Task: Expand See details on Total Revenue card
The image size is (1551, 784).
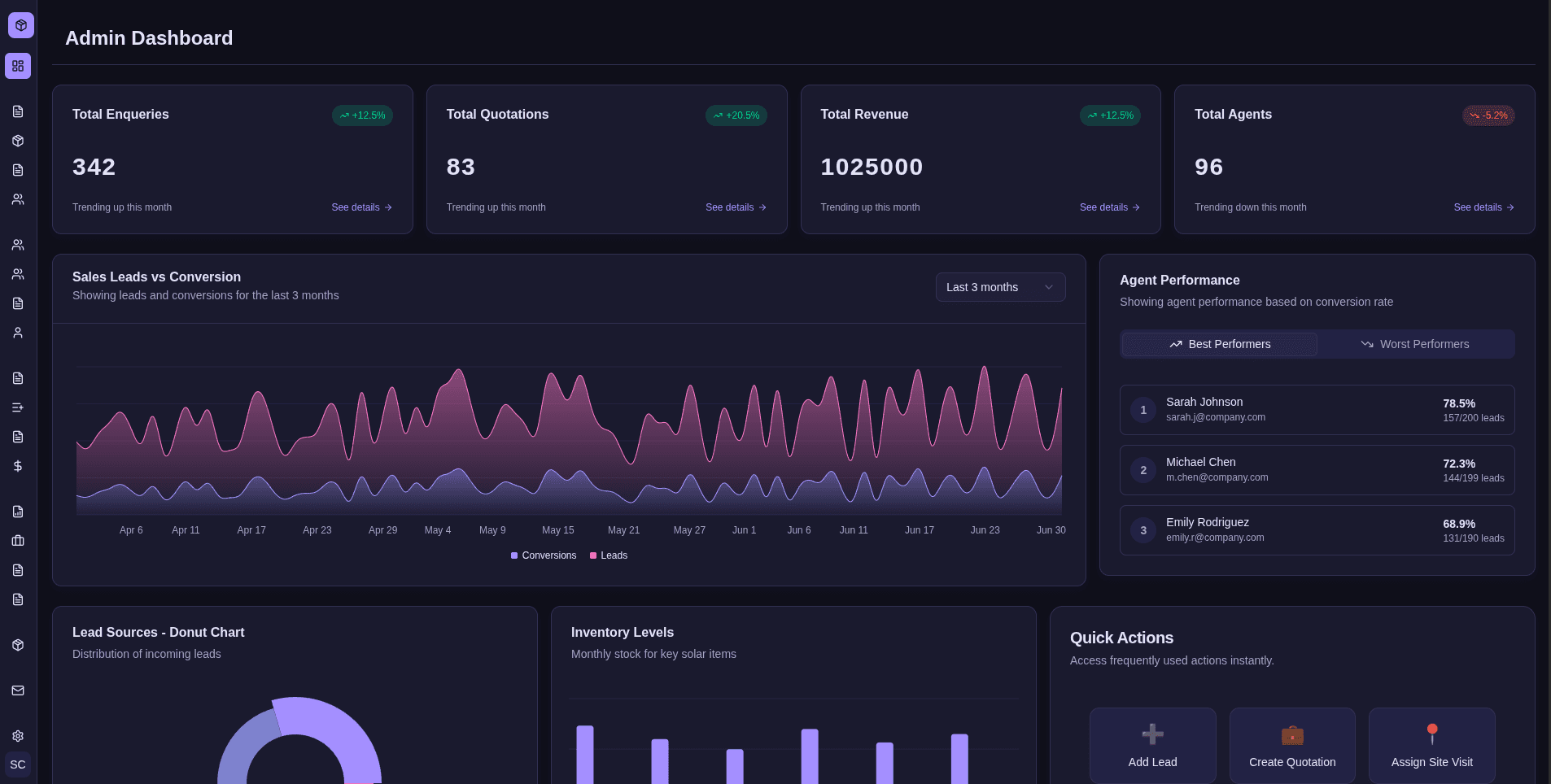Action: click(x=1108, y=207)
